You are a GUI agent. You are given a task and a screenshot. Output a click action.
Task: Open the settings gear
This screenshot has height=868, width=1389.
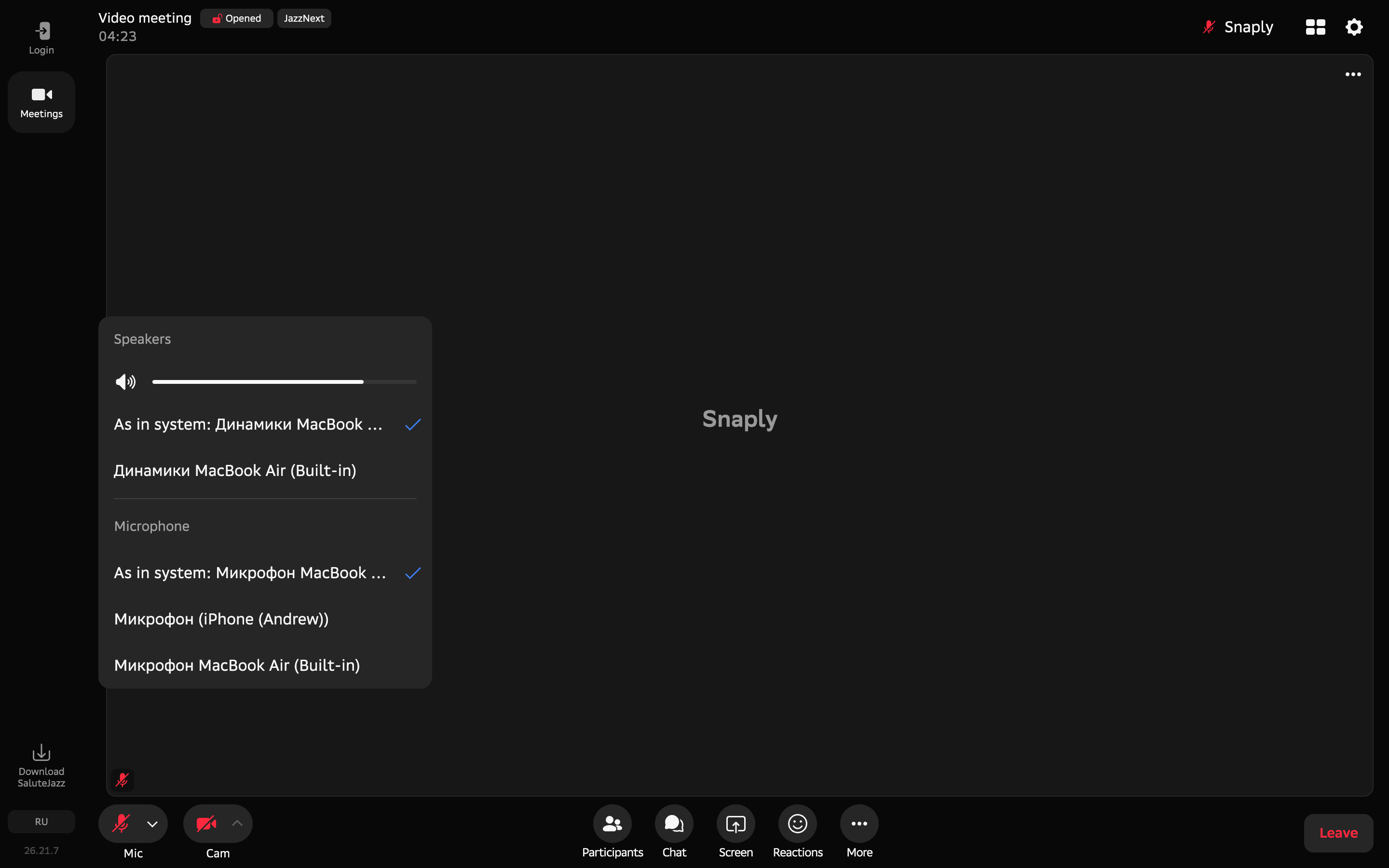1354,27
